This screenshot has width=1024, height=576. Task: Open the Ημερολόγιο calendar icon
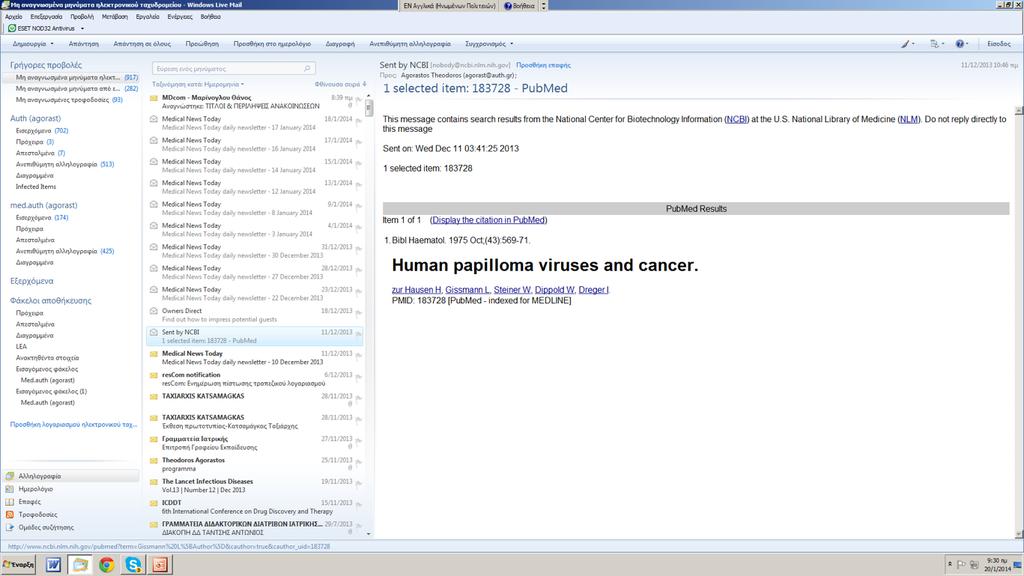pyautogui.click(x=10, y=489)
